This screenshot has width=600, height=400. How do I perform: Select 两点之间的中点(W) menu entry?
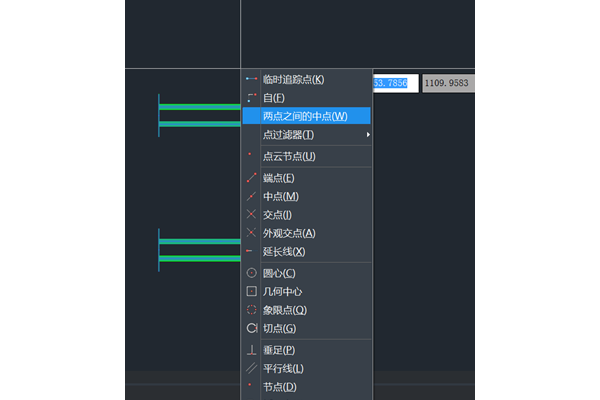coord(305,116)
